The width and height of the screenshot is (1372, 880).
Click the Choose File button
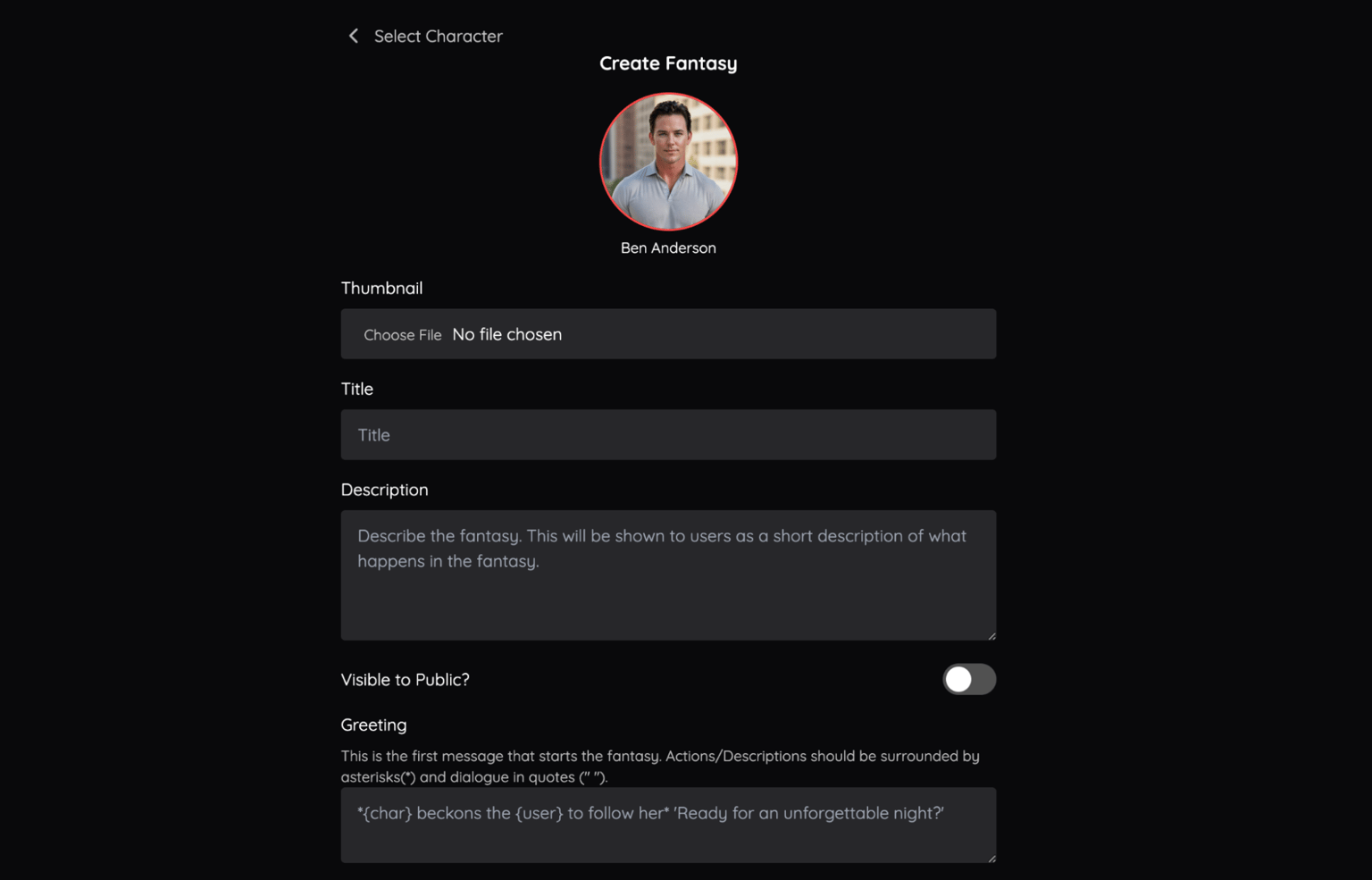[x=402, y=335]
